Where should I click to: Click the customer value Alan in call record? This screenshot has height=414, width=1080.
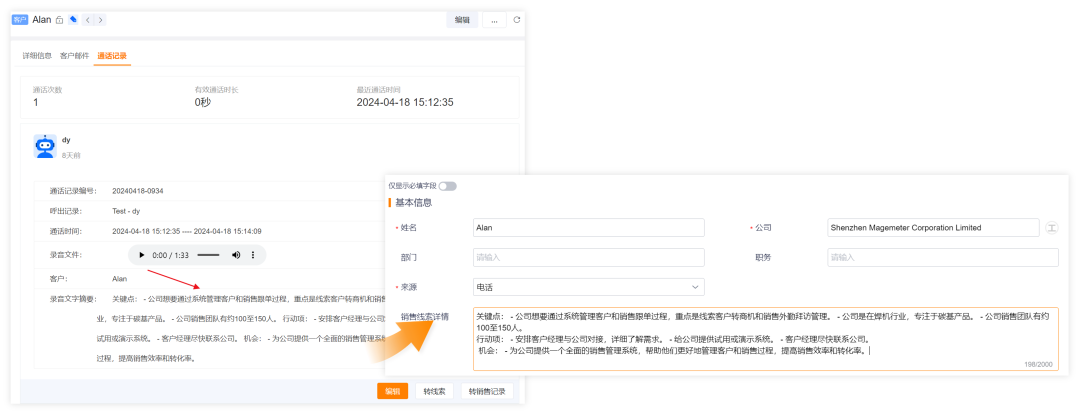tap(119, 279)
